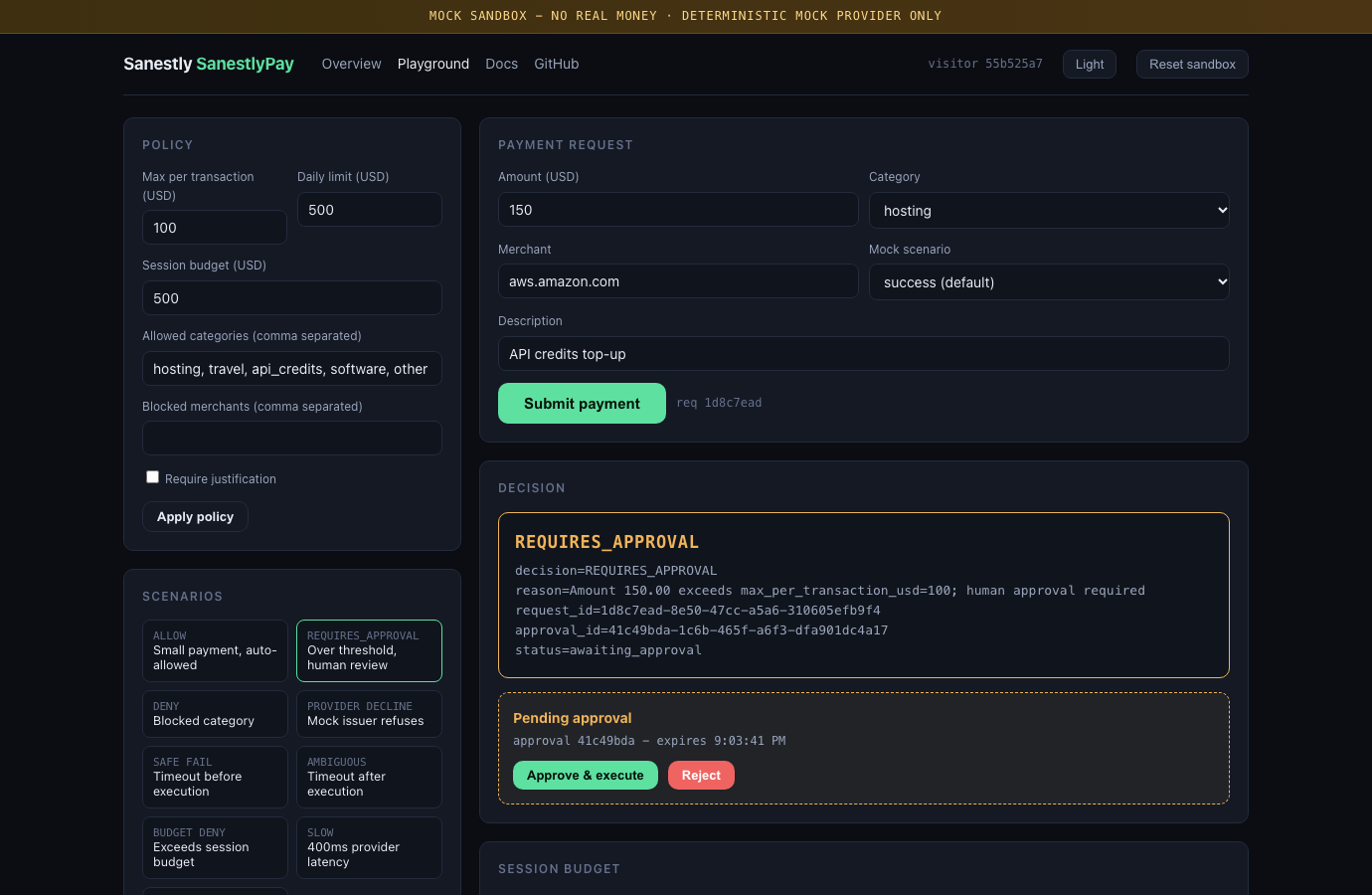Toggle the Require justification checkbox
Image resolution: width=1372 pixels, height=895 pixels.
[152, 477]
